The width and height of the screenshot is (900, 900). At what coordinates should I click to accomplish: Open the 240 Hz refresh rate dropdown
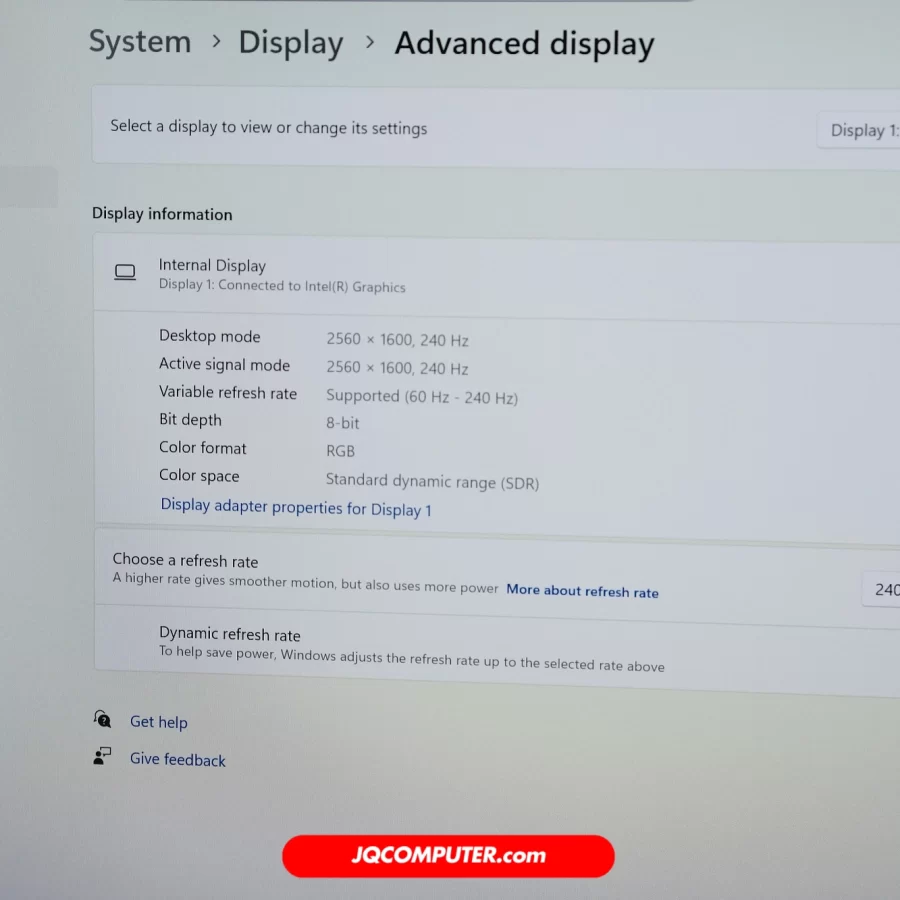click(x=882, y=589)
